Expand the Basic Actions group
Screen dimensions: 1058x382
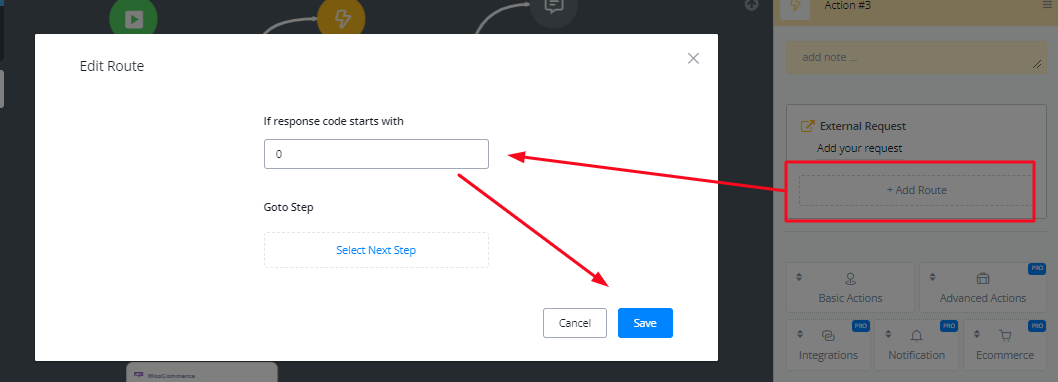click(x=850, y=287)
